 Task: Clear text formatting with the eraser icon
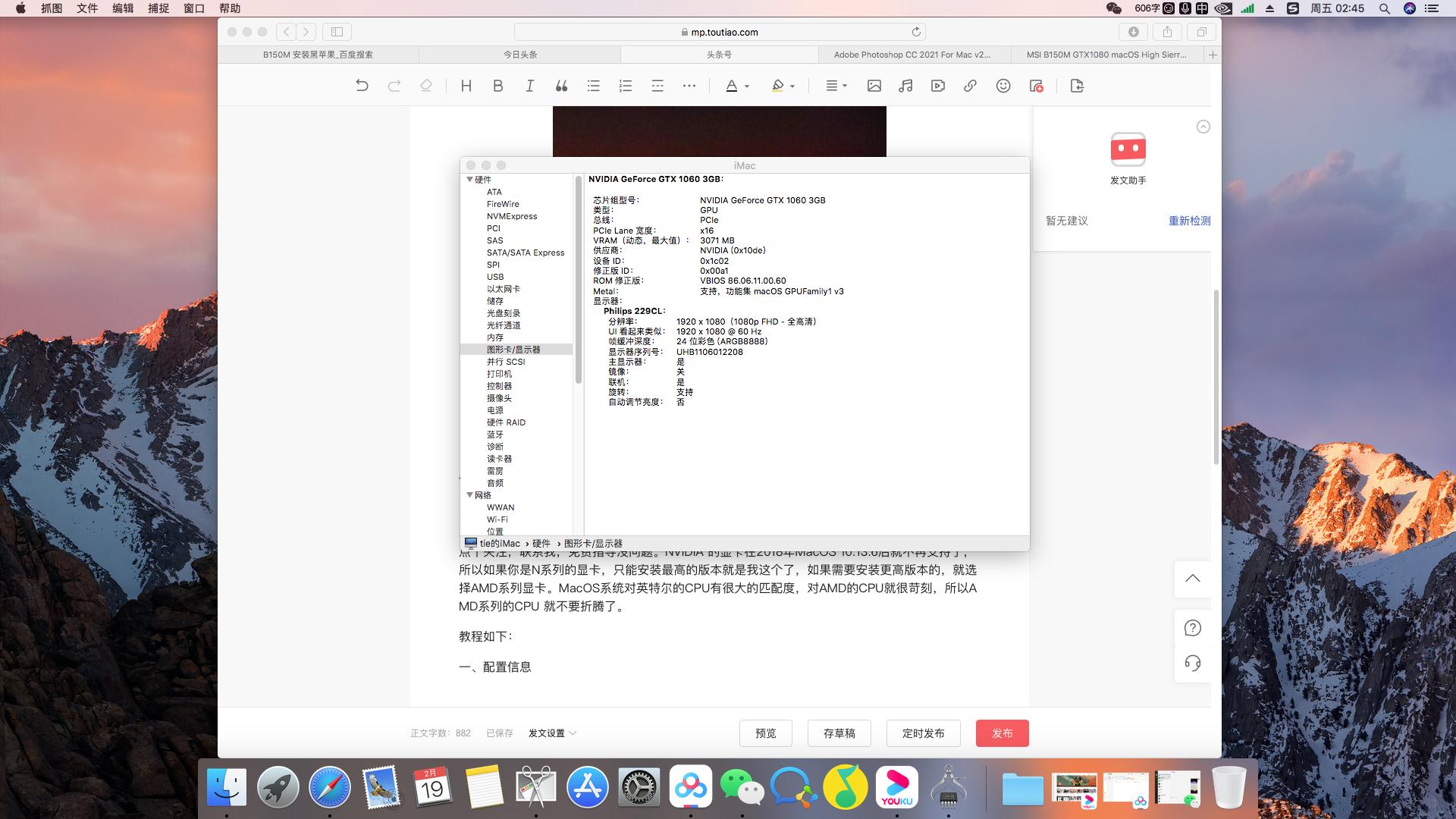click(426, 86)
